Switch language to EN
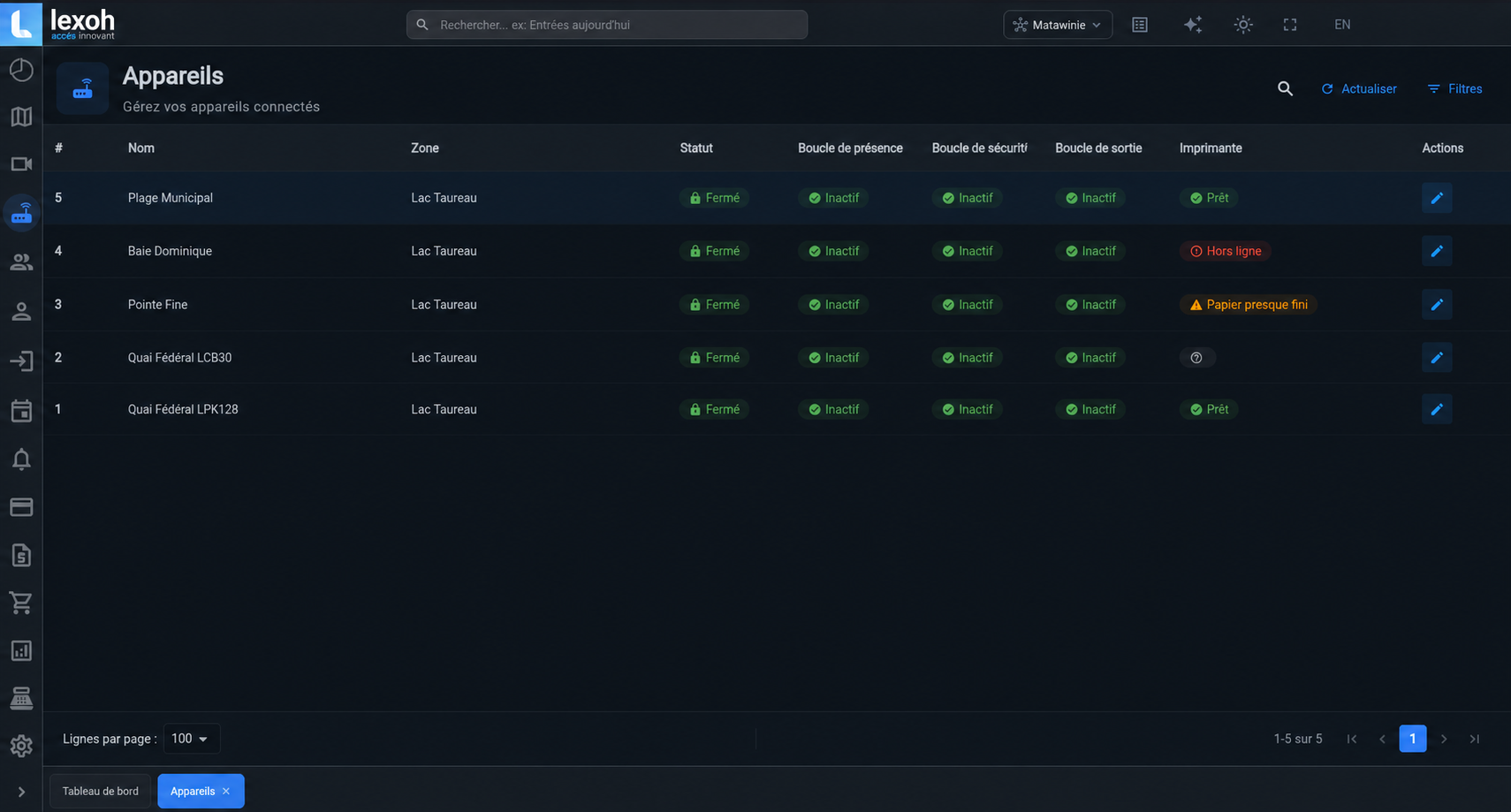The width and height of the screenshot is (1511, 812). coord(1342,25)
